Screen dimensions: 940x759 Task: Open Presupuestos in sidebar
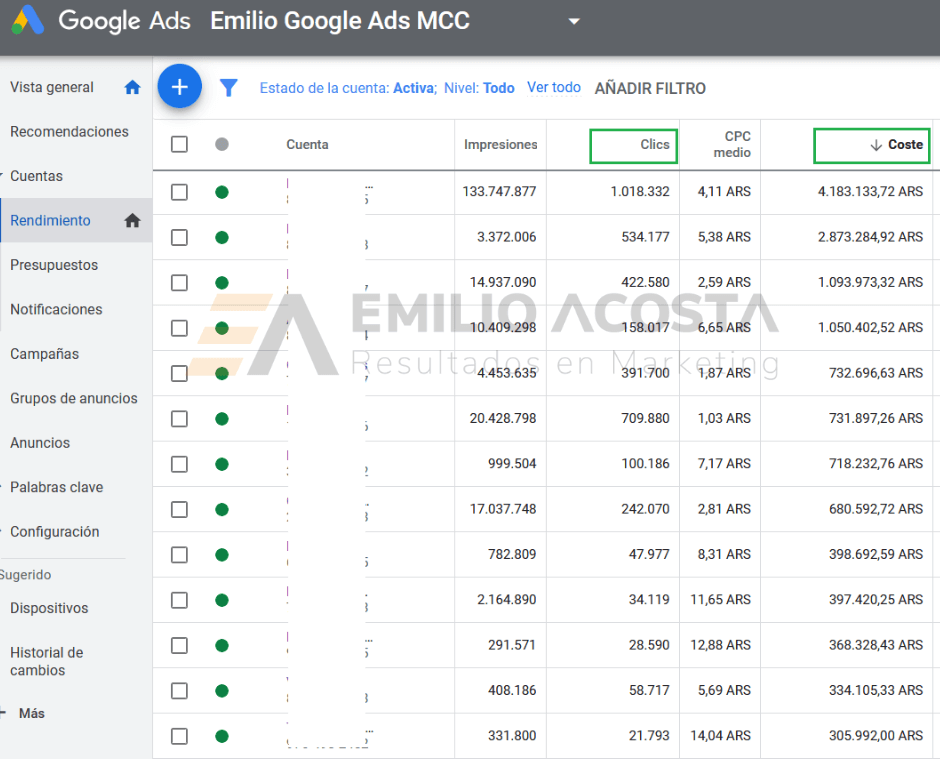click(54, 265)
